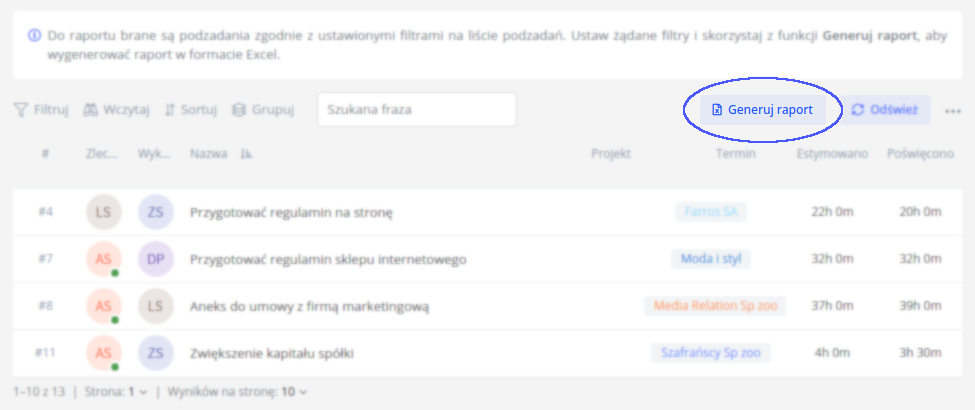Click the AS avatar in task #8

point(103,306)
